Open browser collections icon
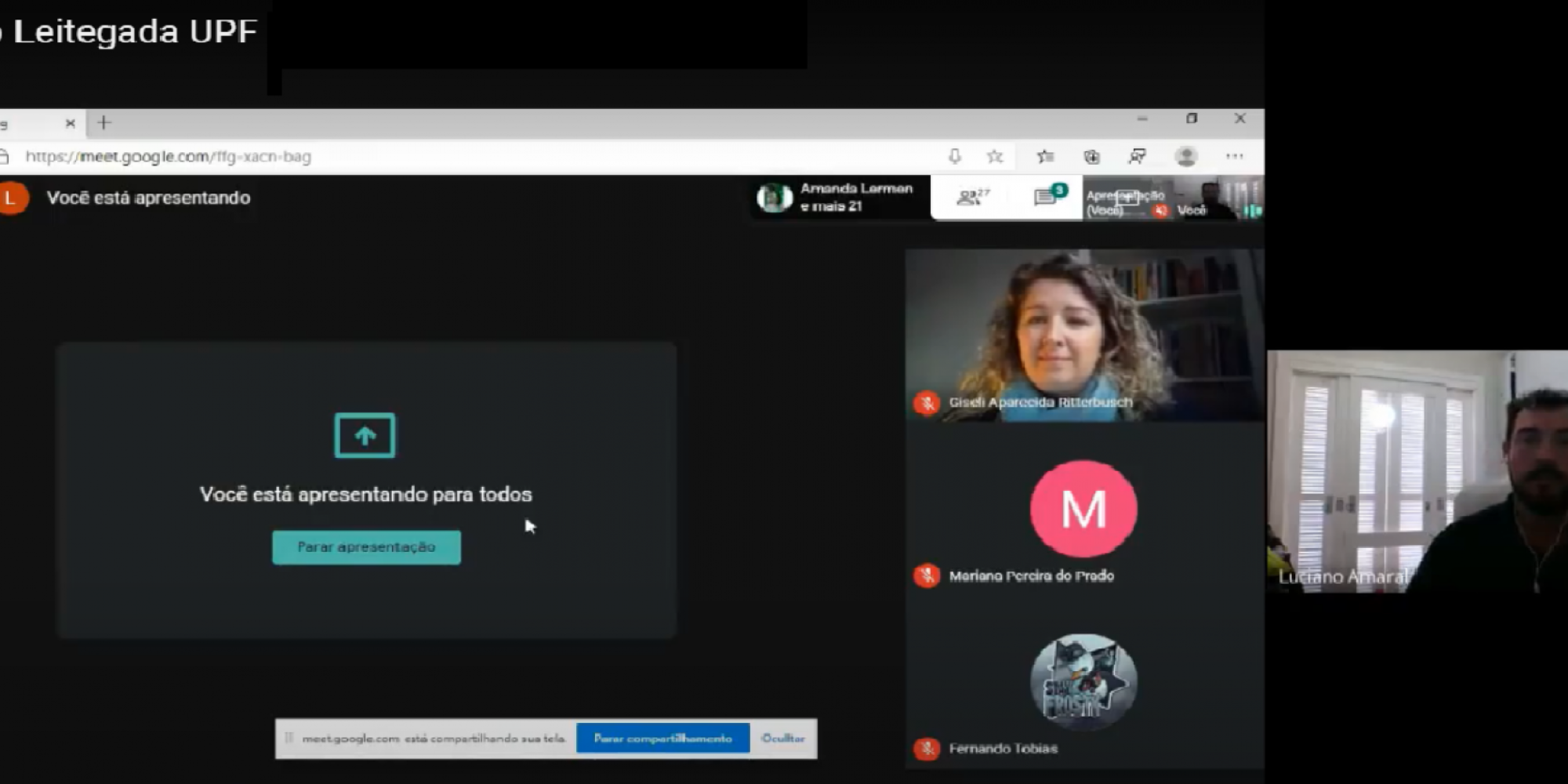The height and width of the screenshot is (784, 1568). 1091,157
